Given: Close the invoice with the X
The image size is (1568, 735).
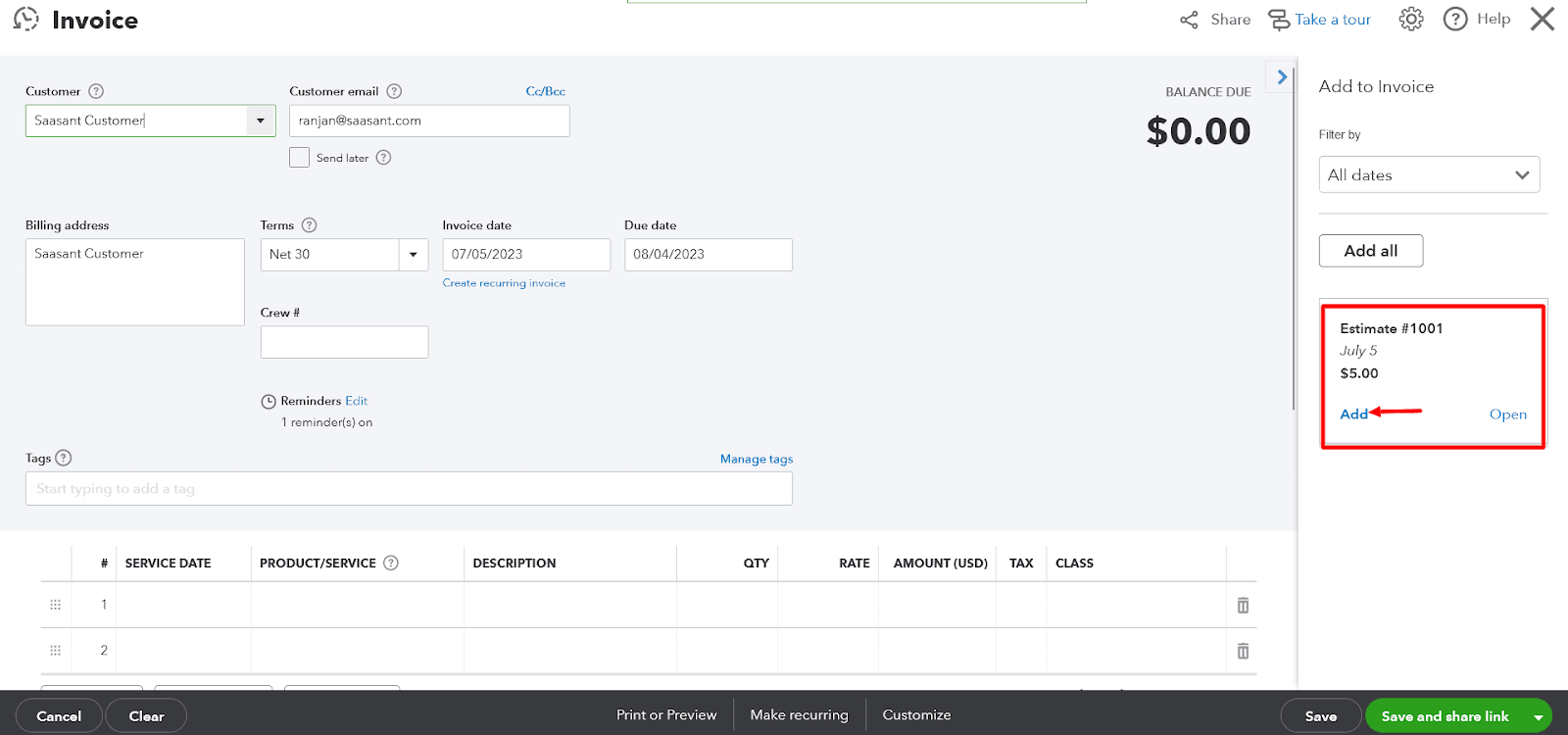Looking at the screenshot, I should coord(1543,19).
